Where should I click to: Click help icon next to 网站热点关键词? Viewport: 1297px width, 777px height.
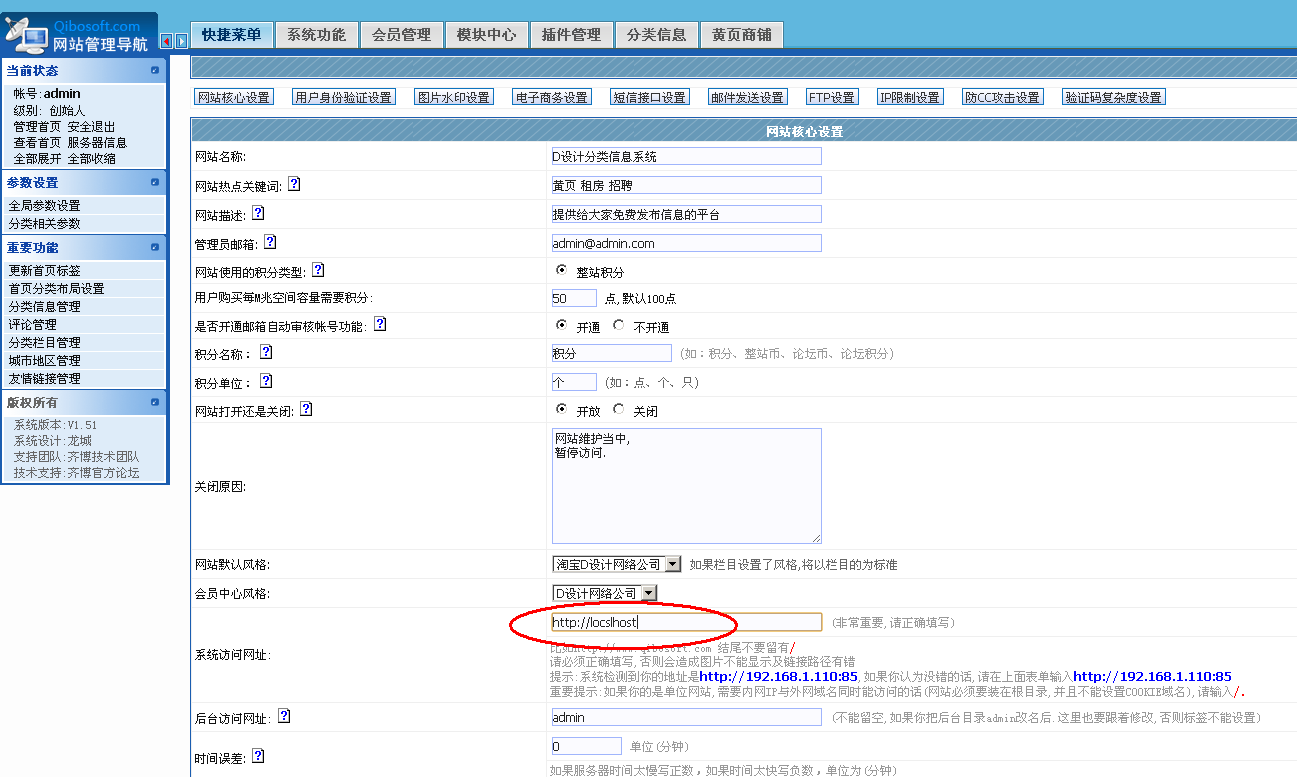[294, 184]
